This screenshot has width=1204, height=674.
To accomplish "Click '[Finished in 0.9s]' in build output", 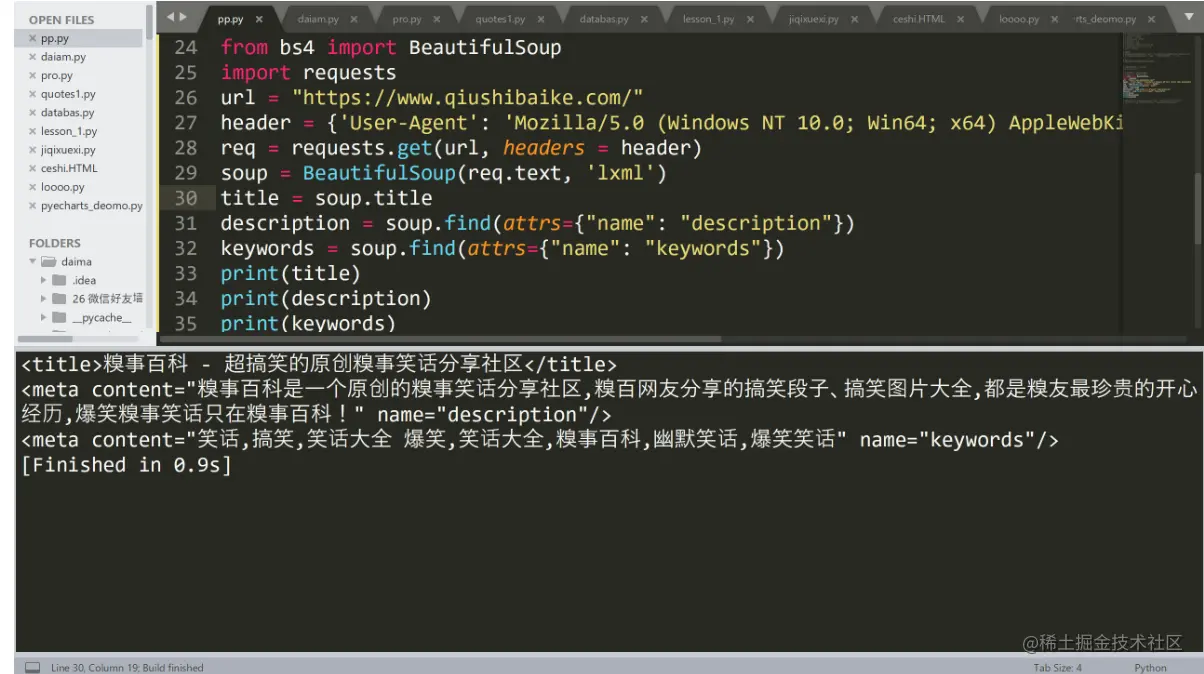I will 126,465.
